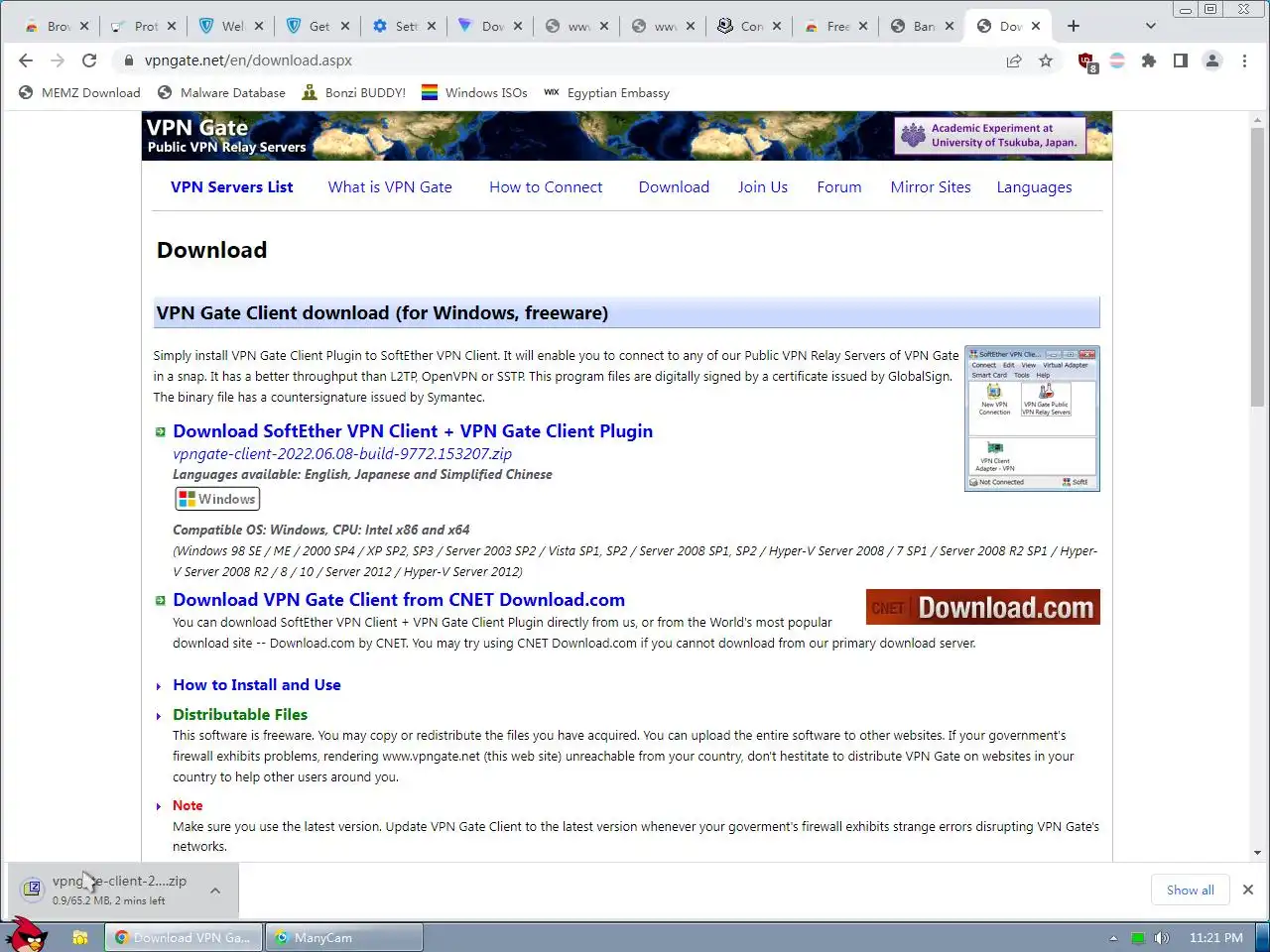Close the active Dow tab
The image size is (1270, 952).
1036,26
